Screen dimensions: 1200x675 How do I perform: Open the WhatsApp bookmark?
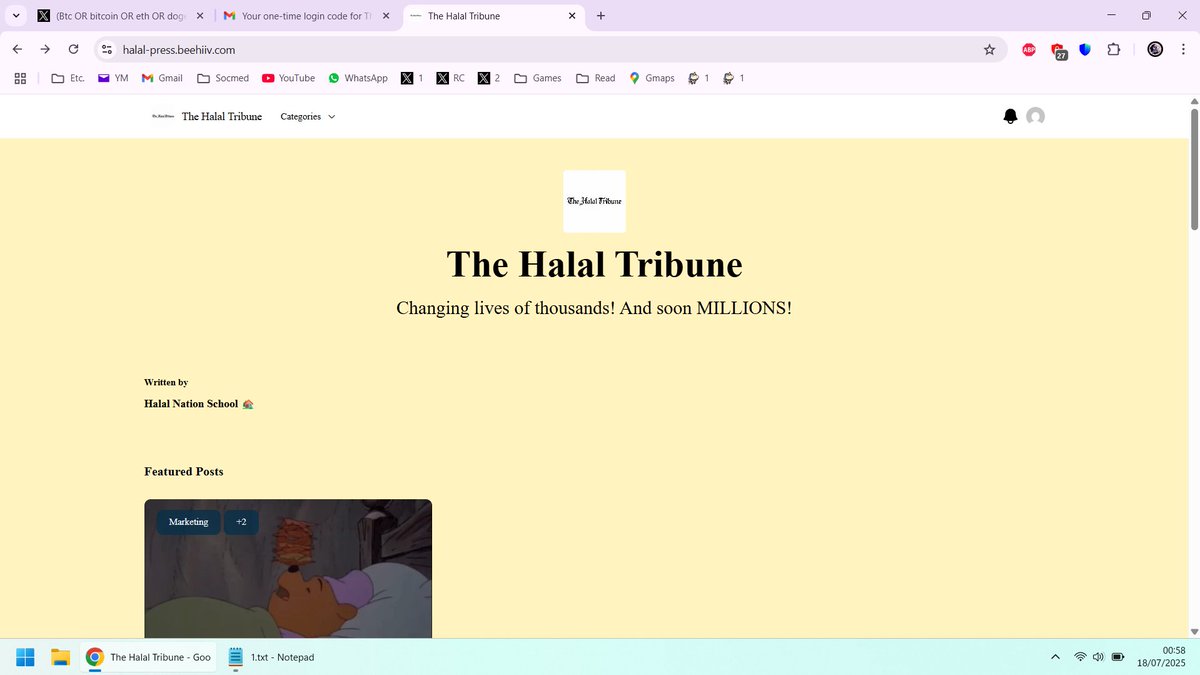[x=358, y=78]
